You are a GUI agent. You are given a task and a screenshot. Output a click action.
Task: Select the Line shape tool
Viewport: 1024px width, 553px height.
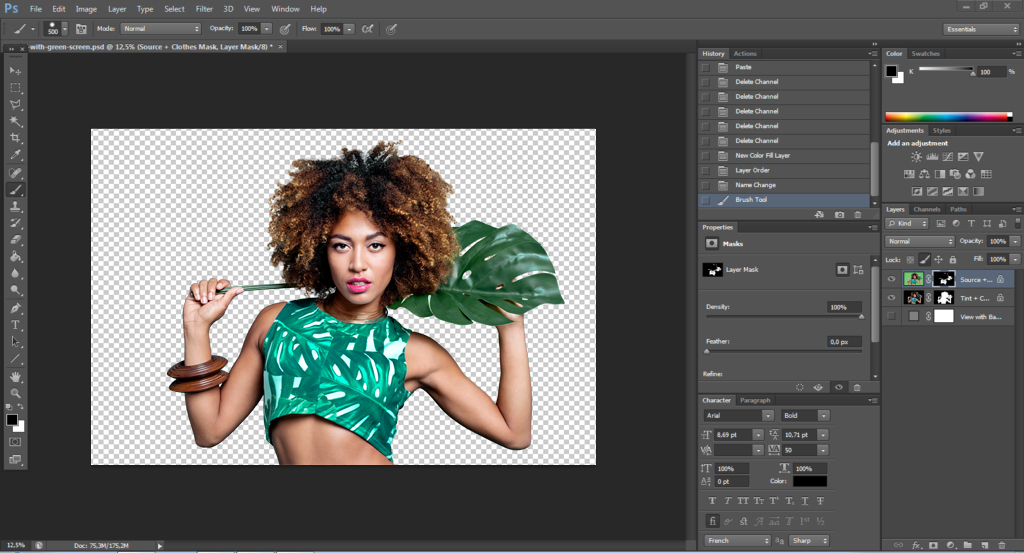[15, 358]
